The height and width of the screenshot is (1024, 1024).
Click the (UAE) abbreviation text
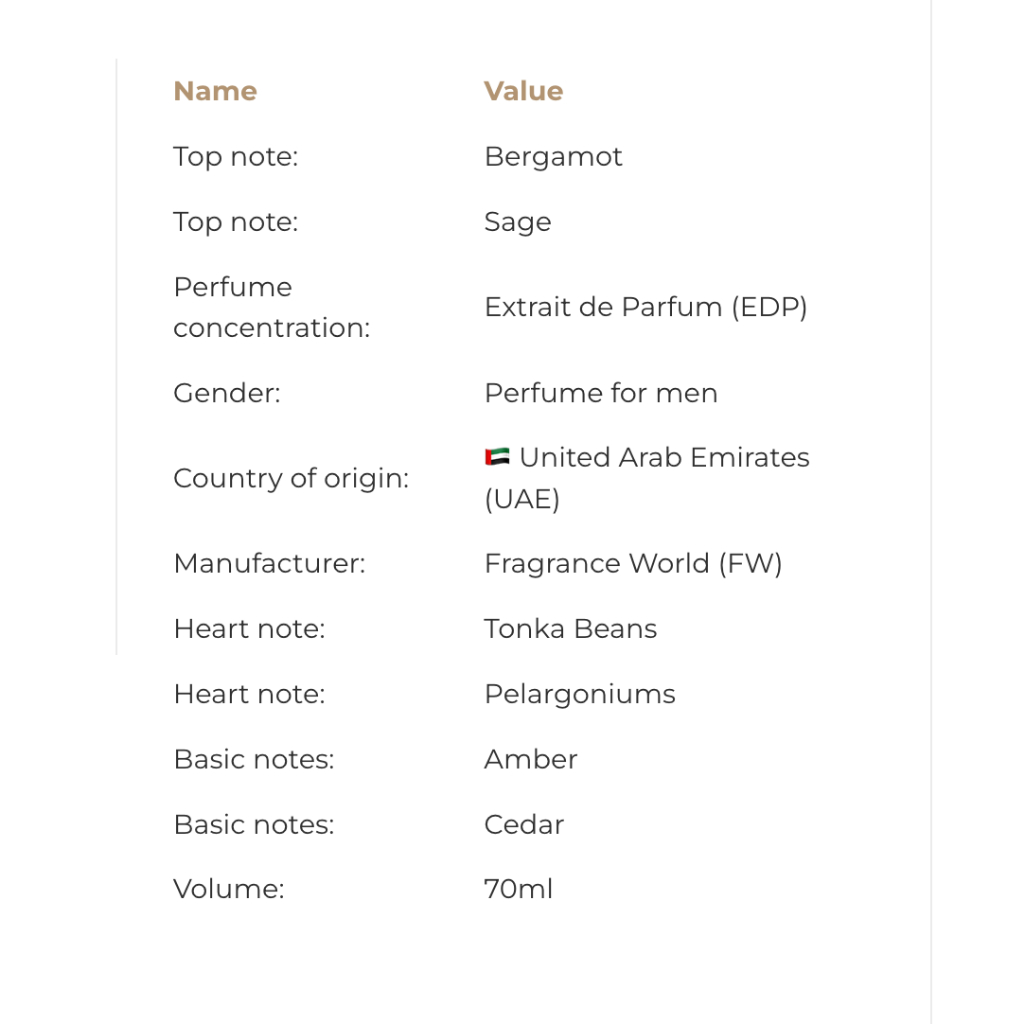tap(522, 499)
